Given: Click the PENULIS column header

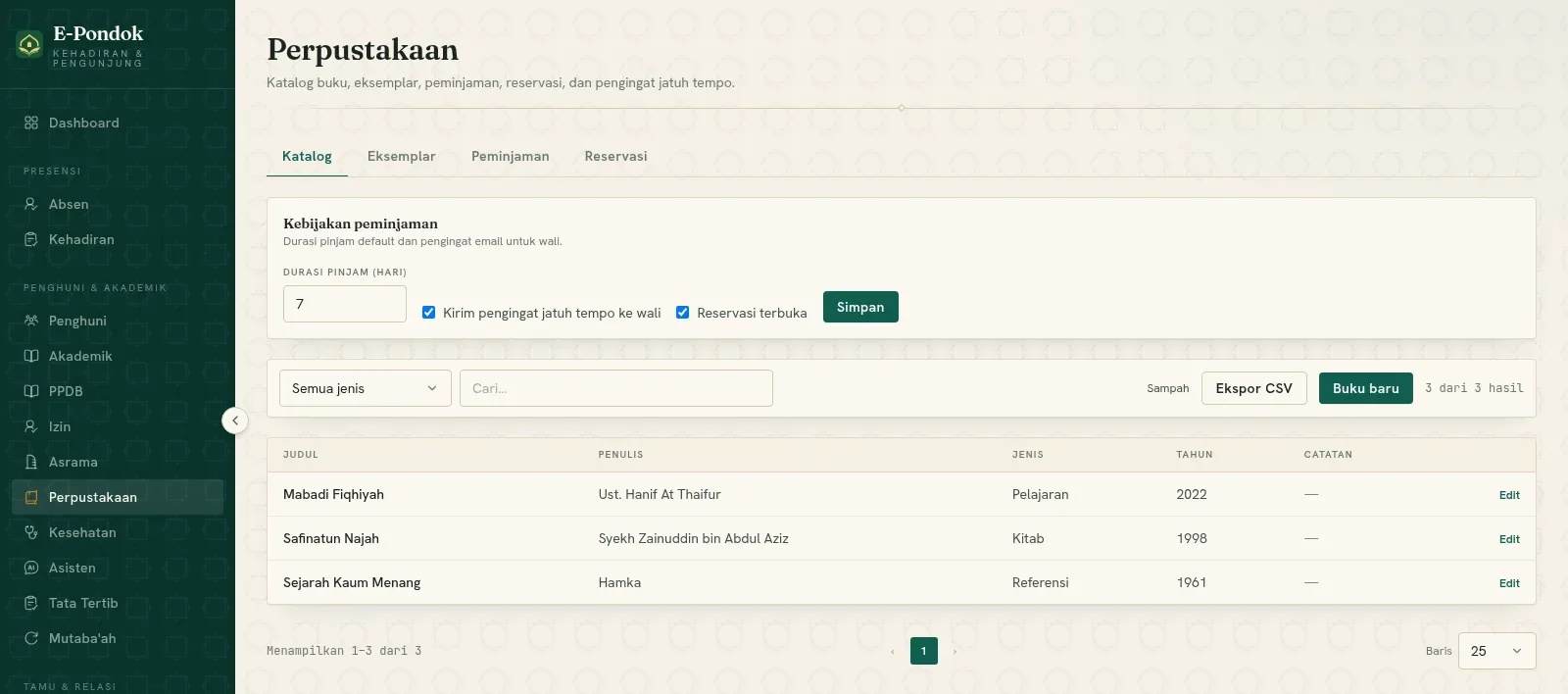Looking at the screenshot, I should [621, 455].
